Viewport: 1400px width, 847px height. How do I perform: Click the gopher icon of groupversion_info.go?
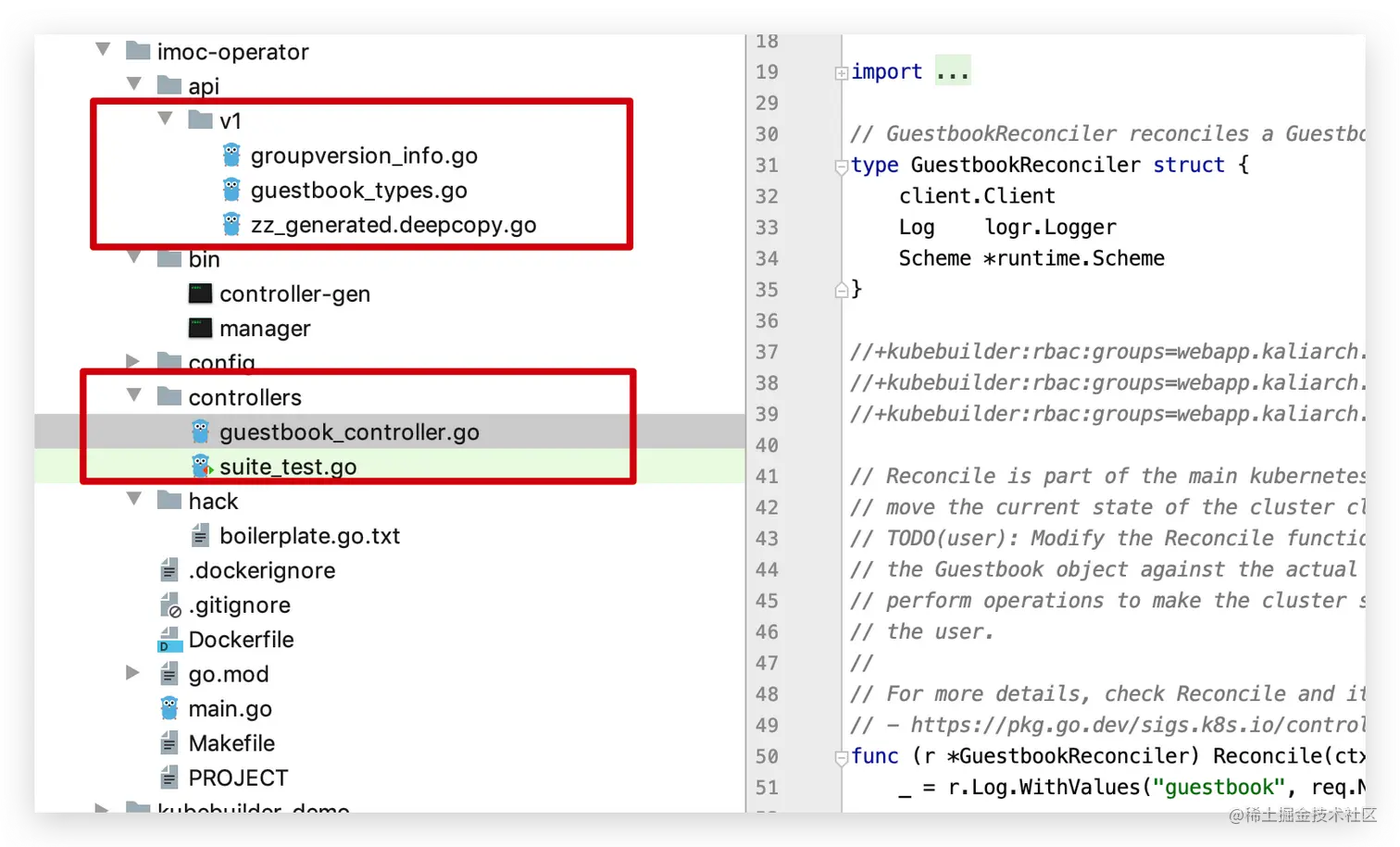click(231, 155)
